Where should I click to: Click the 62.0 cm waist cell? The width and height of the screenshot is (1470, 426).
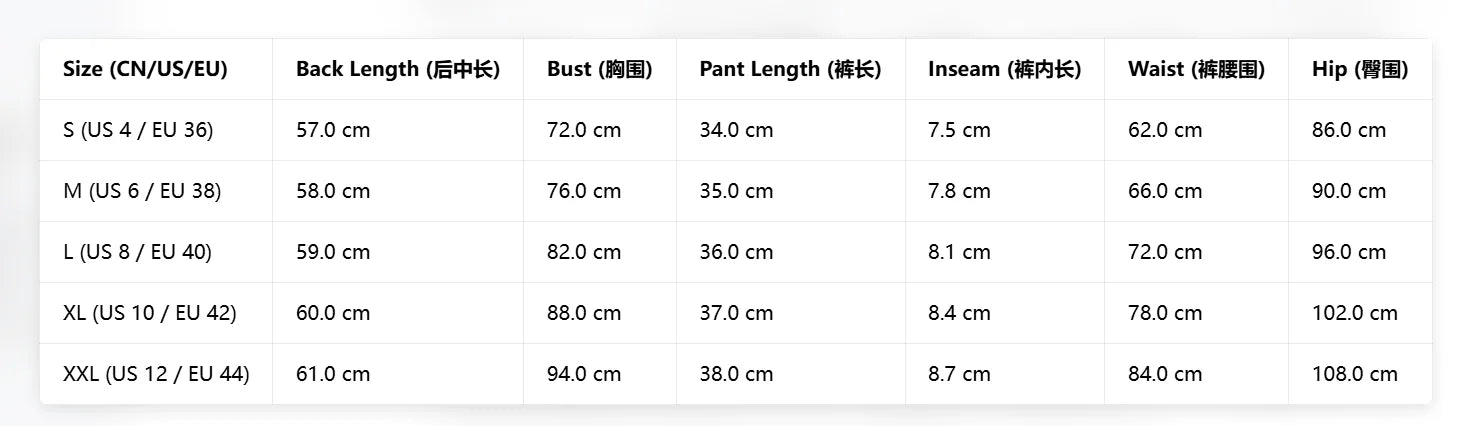point(1165,130)
